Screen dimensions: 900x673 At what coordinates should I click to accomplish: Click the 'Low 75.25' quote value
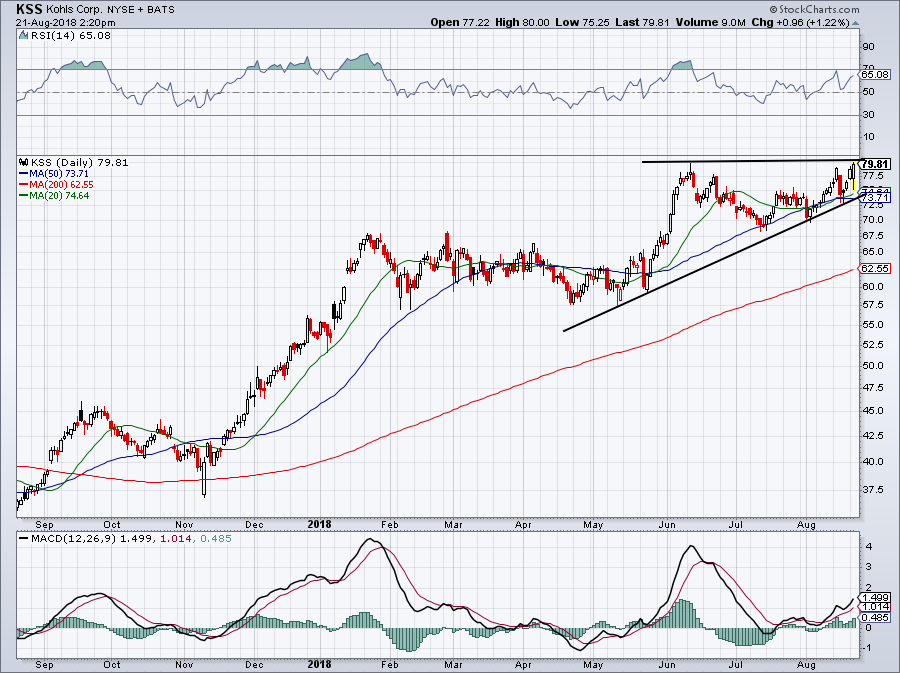581,23
